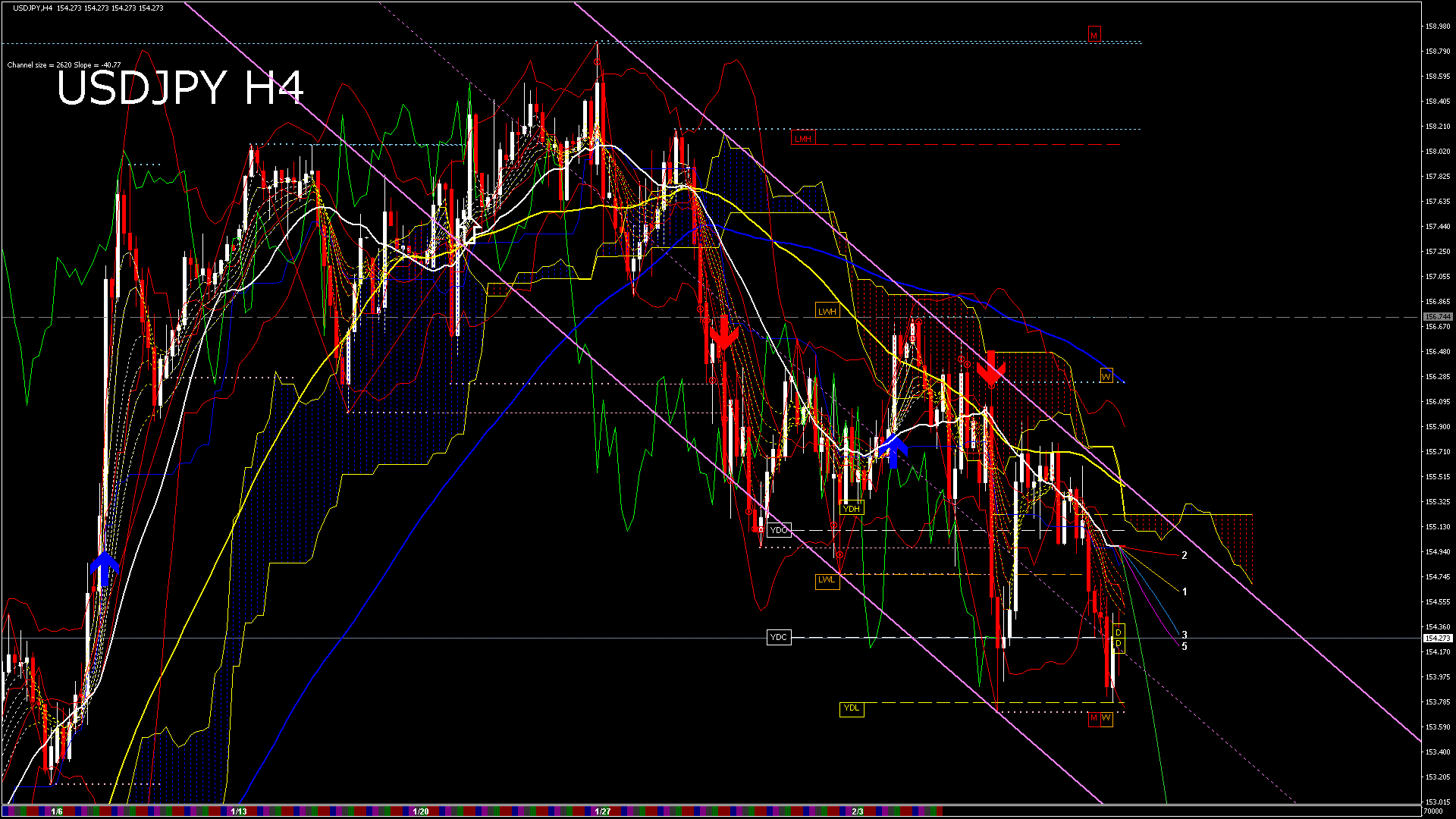The height and width of the screenshot is (819, 1456).
Task: Click the 156.744 gray price tag
Action: (1437, 317)
